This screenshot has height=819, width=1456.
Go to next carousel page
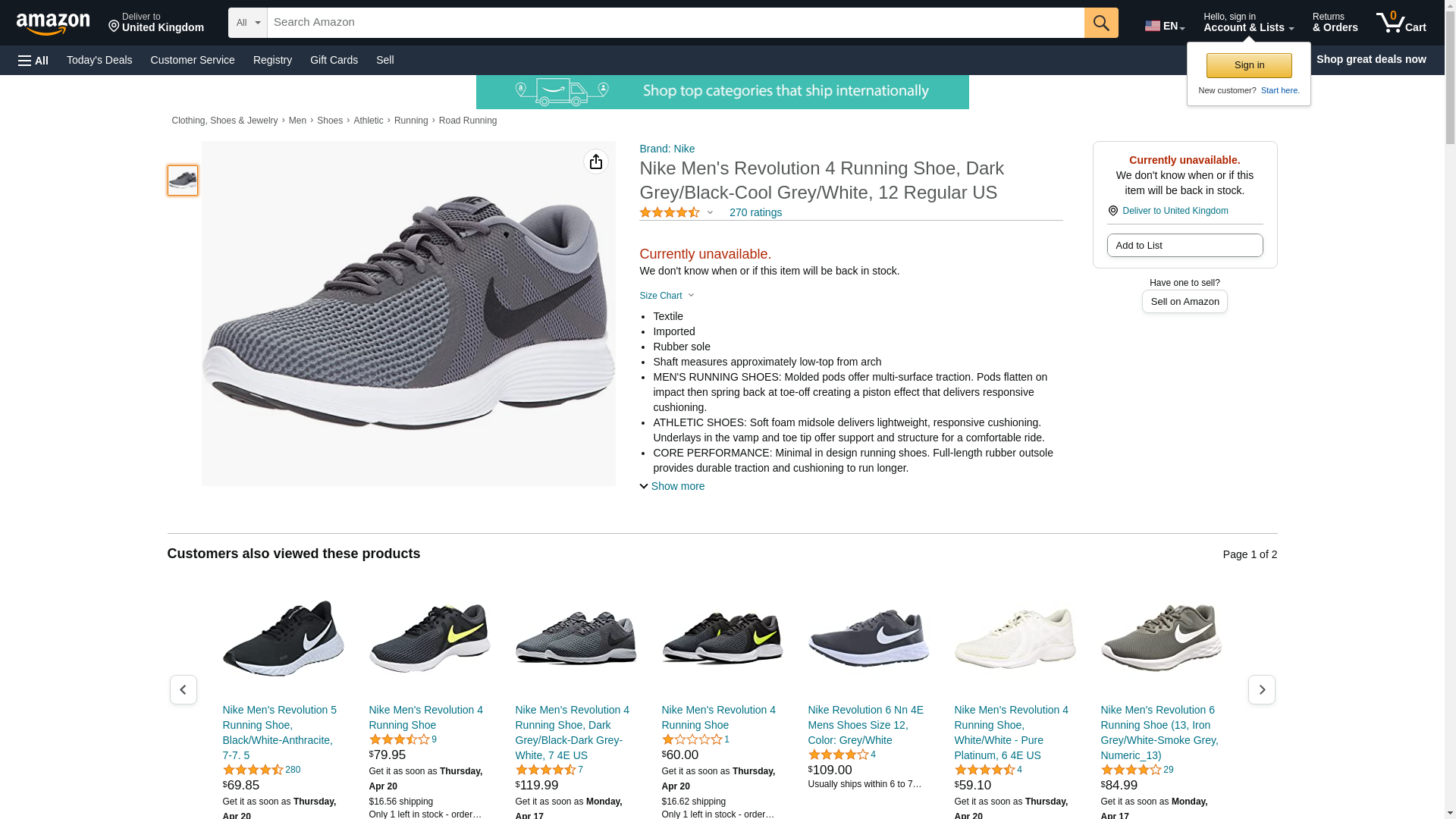[1261, 689]
